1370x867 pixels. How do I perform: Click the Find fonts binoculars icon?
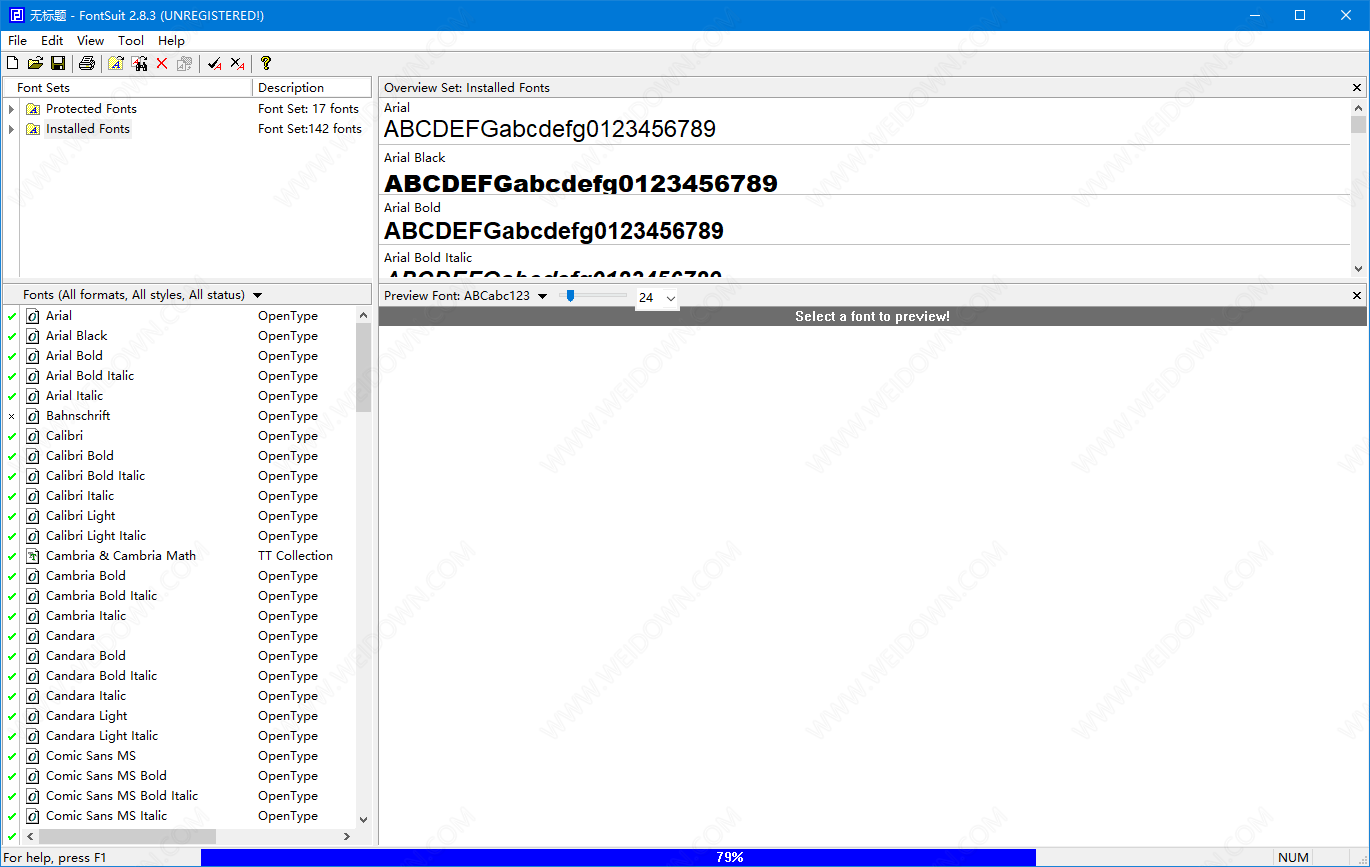[139, 64]
